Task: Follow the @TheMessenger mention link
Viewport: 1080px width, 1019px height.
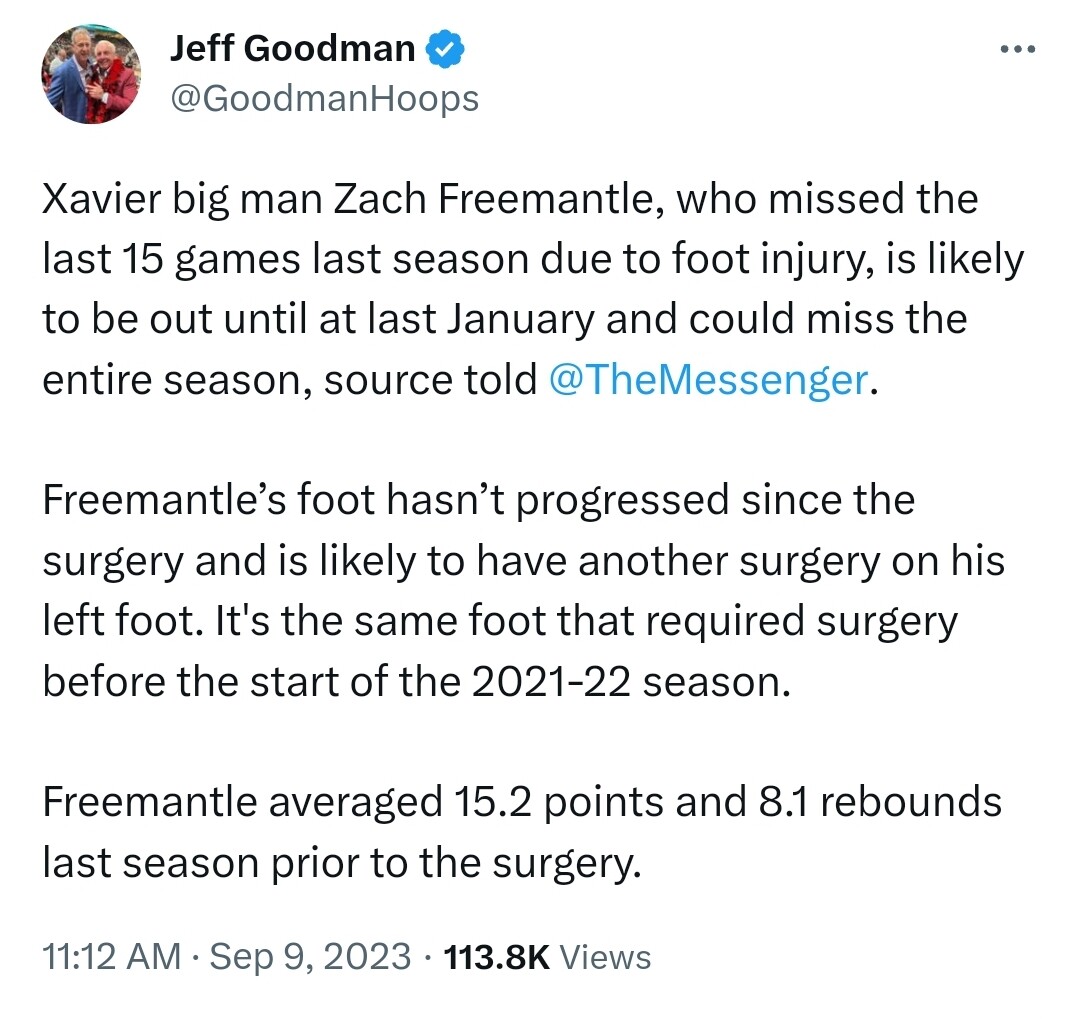Action: click(709, 380)
